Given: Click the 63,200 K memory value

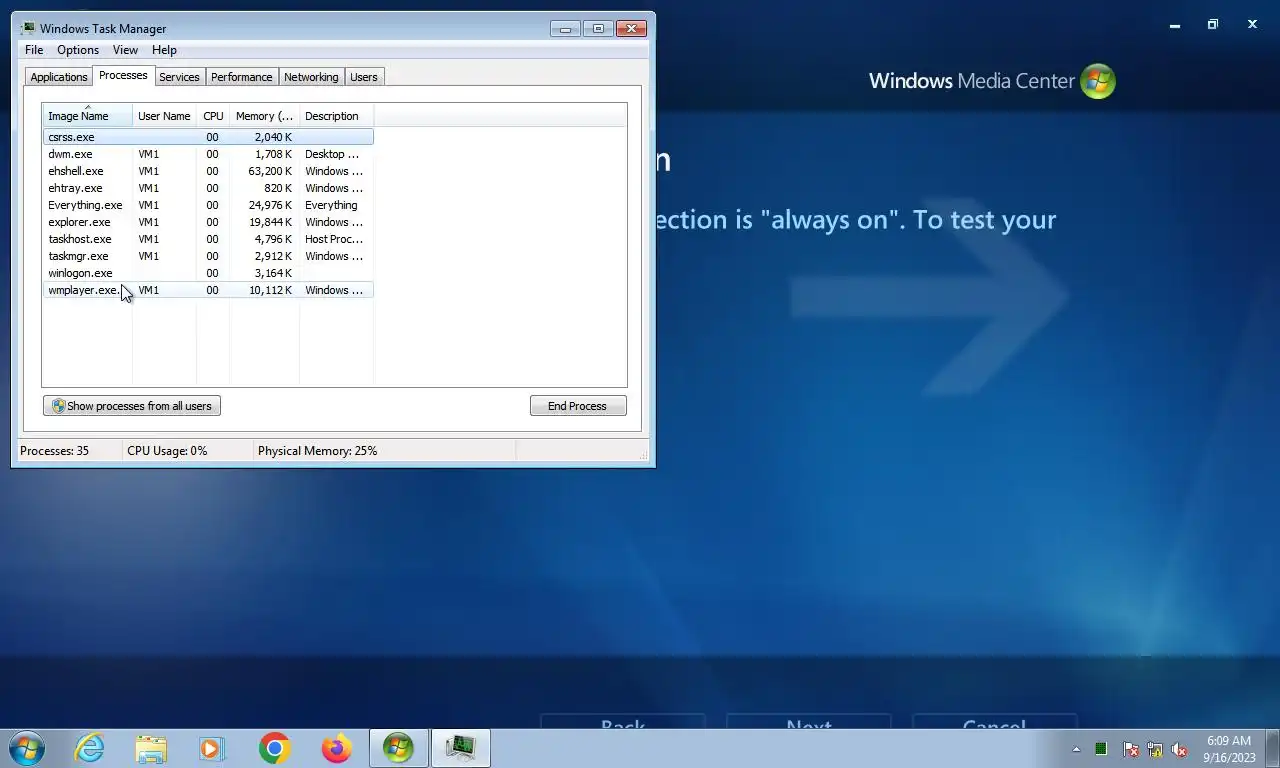Looking at the screenshot, I should 270,171.
